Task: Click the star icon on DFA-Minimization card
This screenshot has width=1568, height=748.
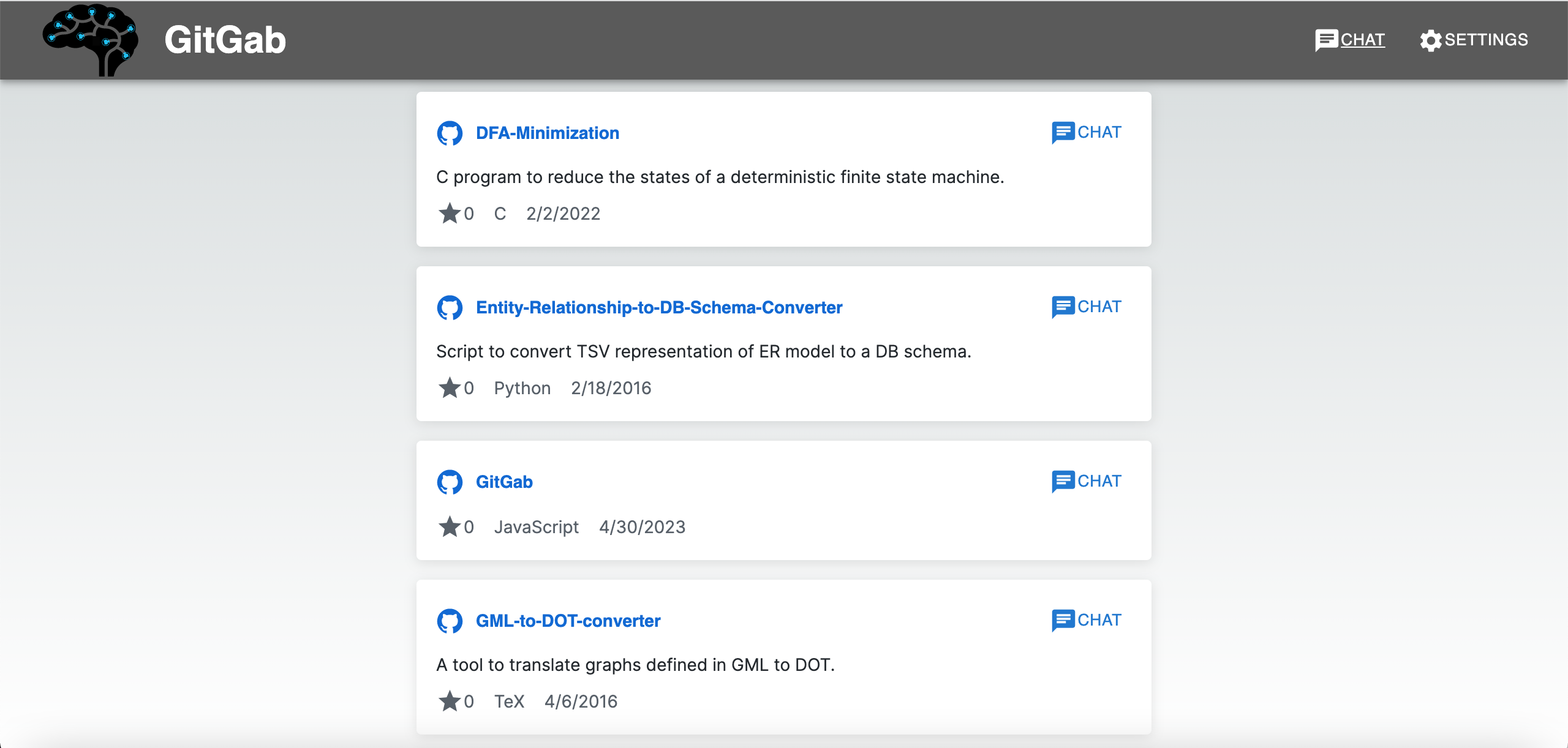Action: tap(450, 213)
